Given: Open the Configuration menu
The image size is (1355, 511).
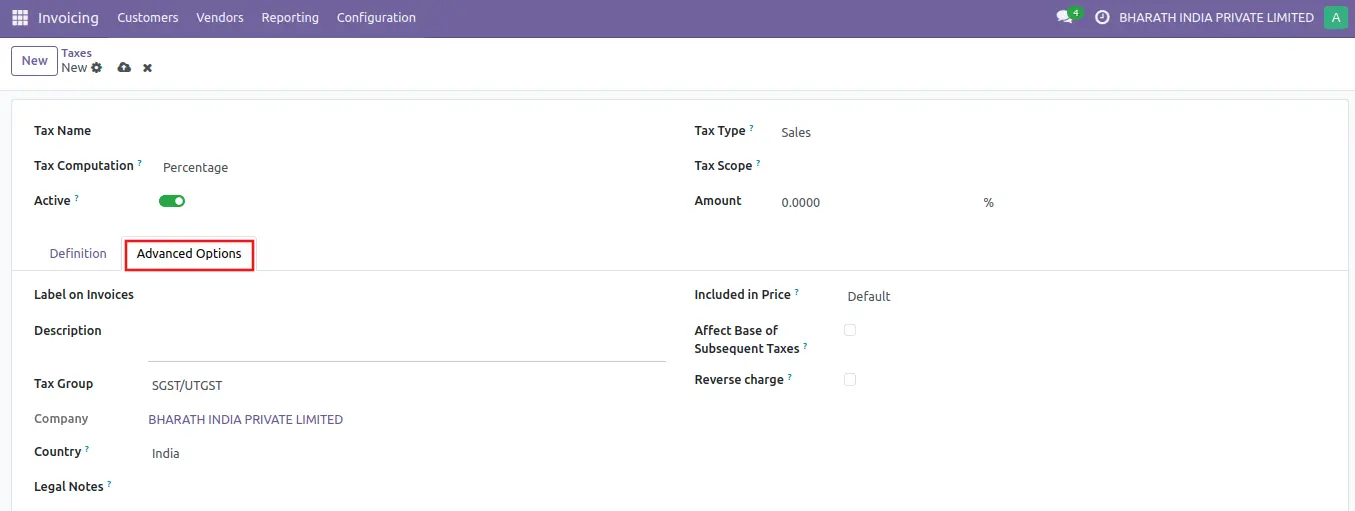Looking at the screenshot, I should coord(376,18).
